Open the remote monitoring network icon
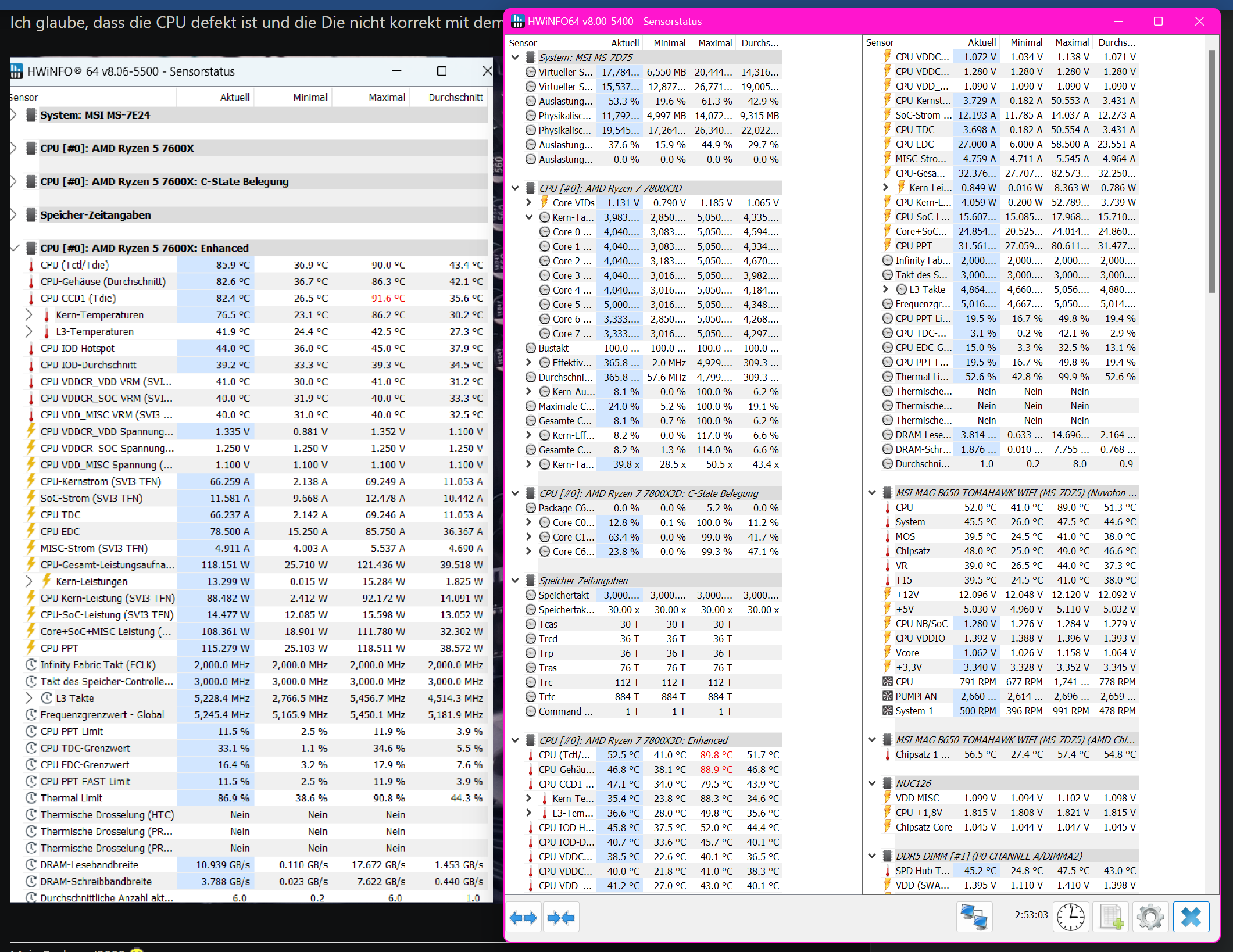This screenshot has height=952, width=1233. coord(974,918)
